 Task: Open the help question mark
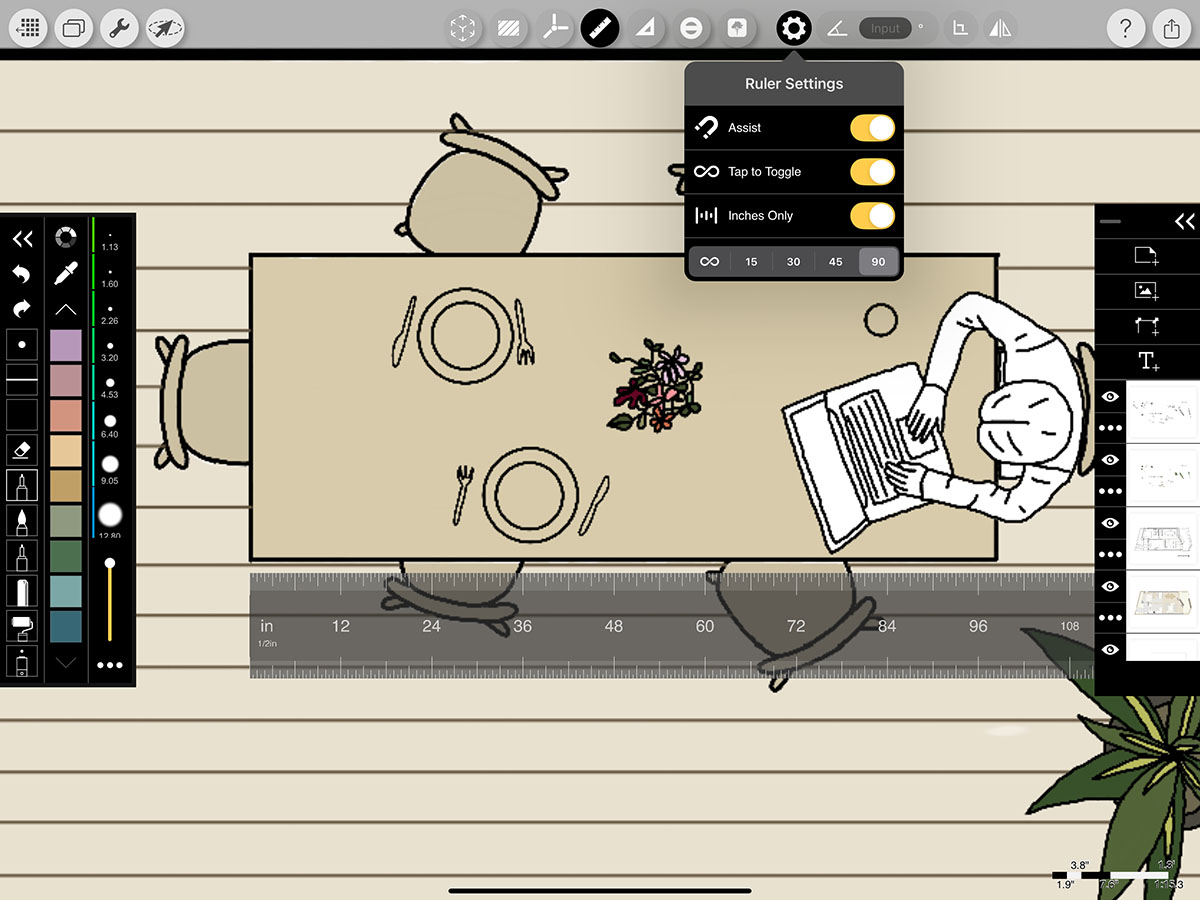(1126, 28)
